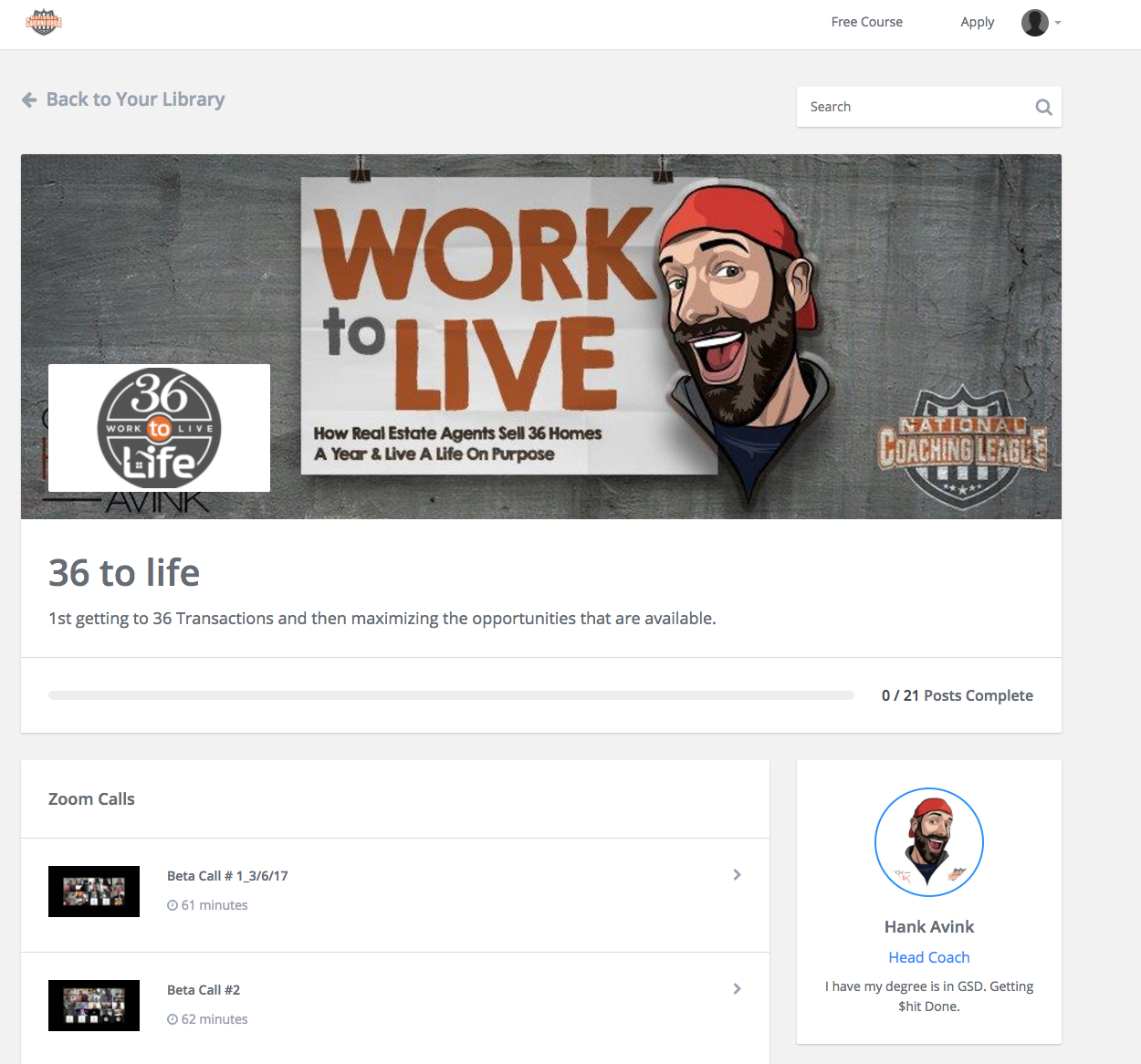Open the user avatar profile icon

[x=1034, y=23]
